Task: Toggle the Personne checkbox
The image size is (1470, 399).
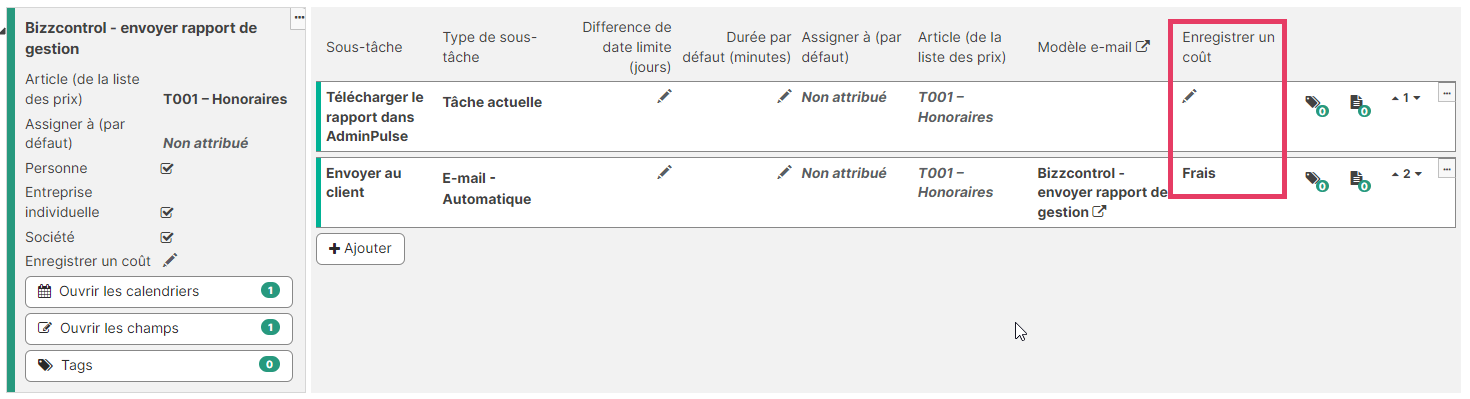Action: tap(168, 168)
